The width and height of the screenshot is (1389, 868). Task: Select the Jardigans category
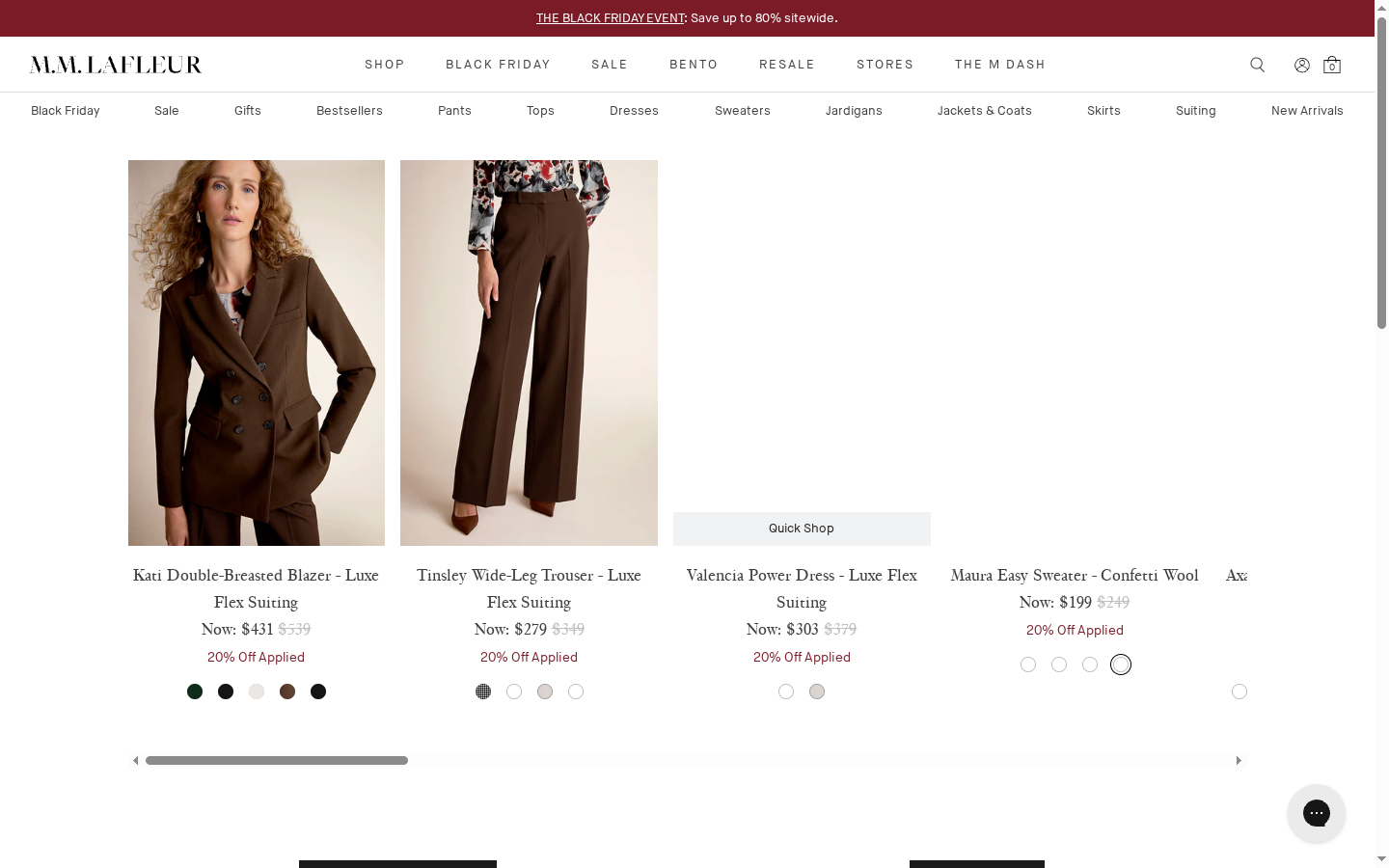854,110
